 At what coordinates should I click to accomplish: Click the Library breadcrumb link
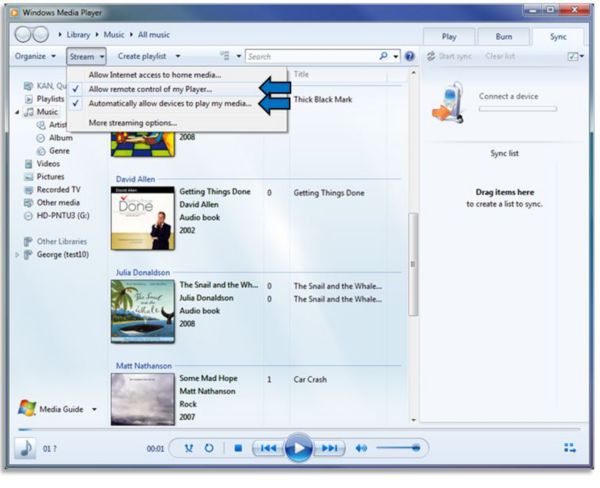[x=78, y=34]
